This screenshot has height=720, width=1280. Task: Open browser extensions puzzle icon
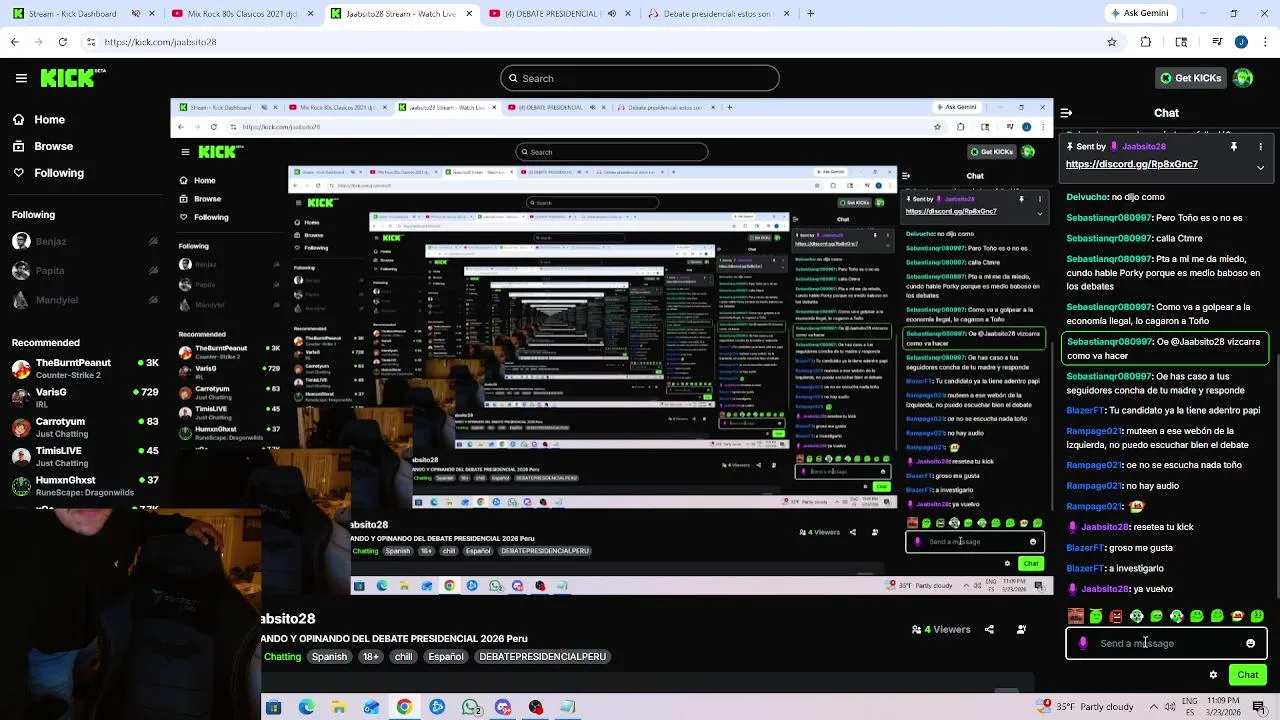(x=1146, y=42)
